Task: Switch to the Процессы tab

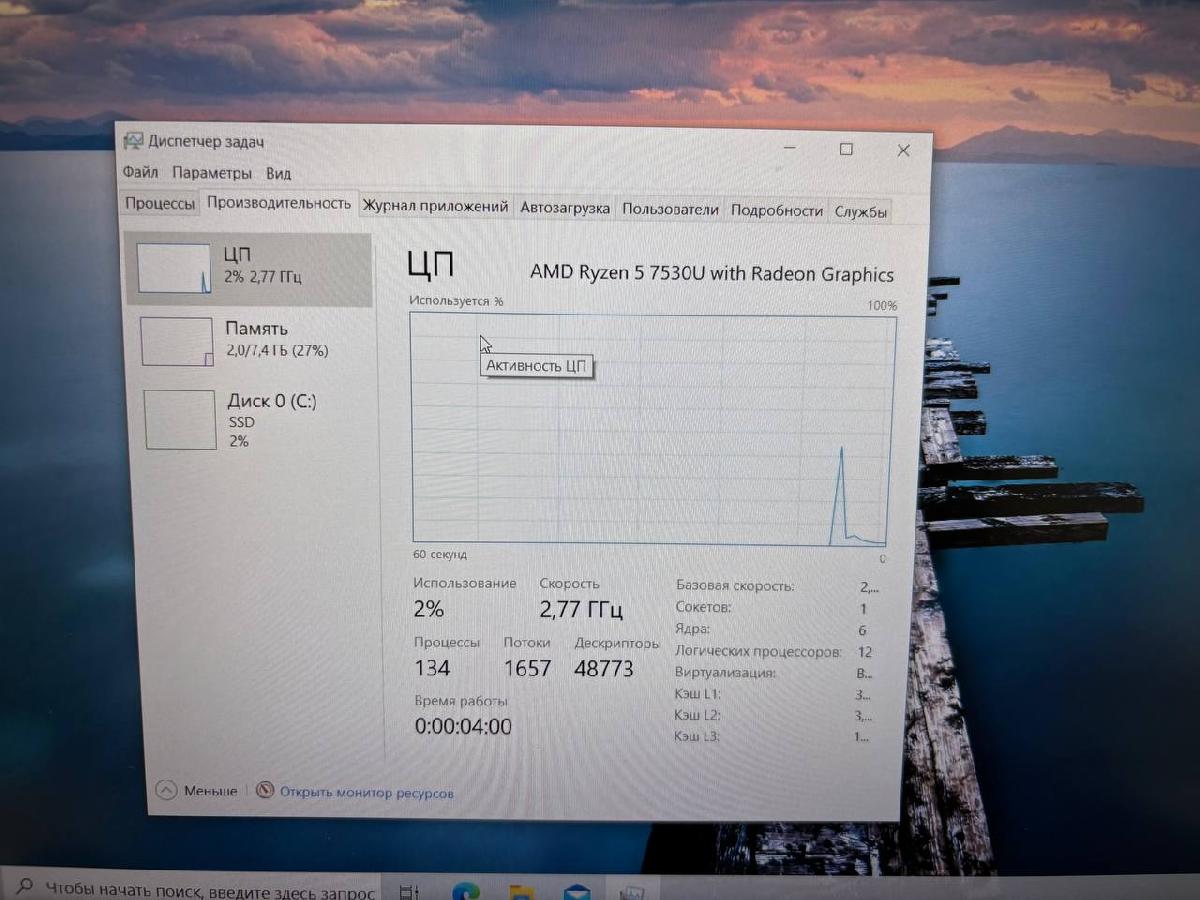Action: click(160, 204)
